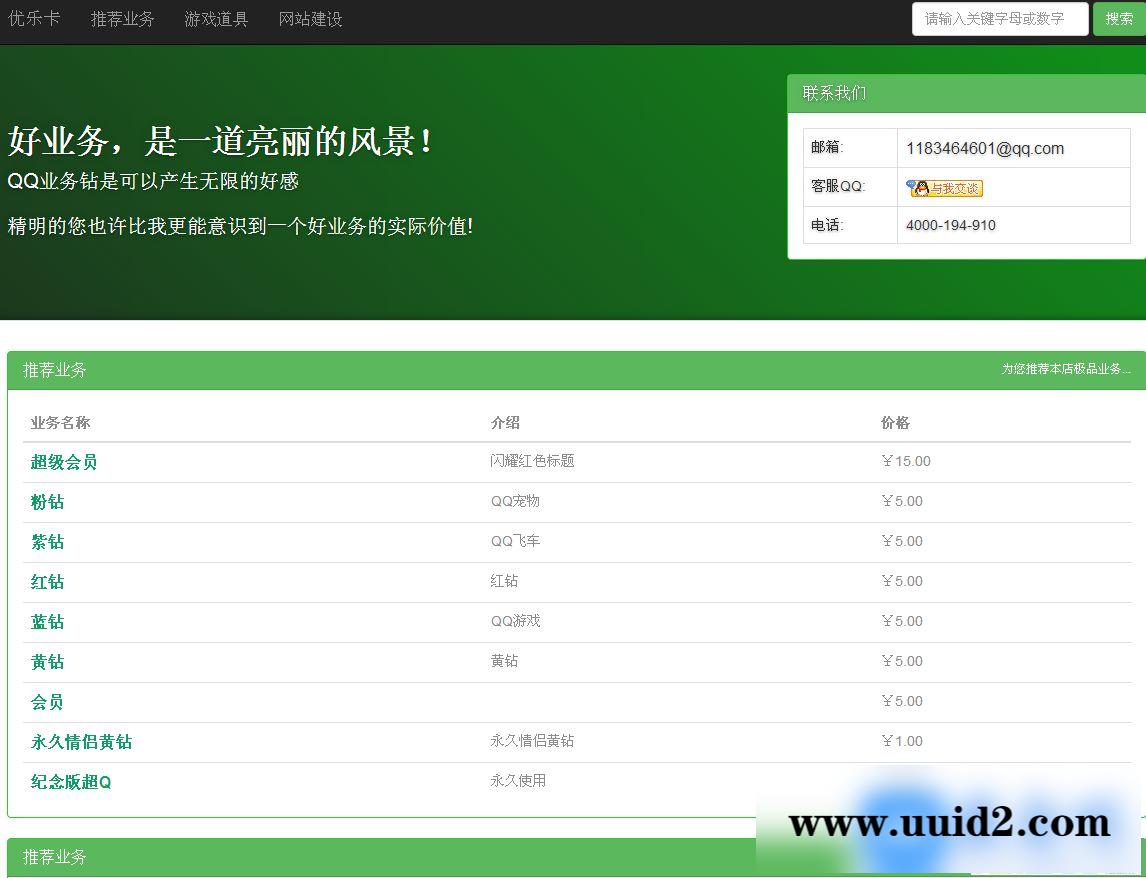Open the 推荐业务 navigation menu
Viewport: 1146px width, 878px height.
[122, 19]
